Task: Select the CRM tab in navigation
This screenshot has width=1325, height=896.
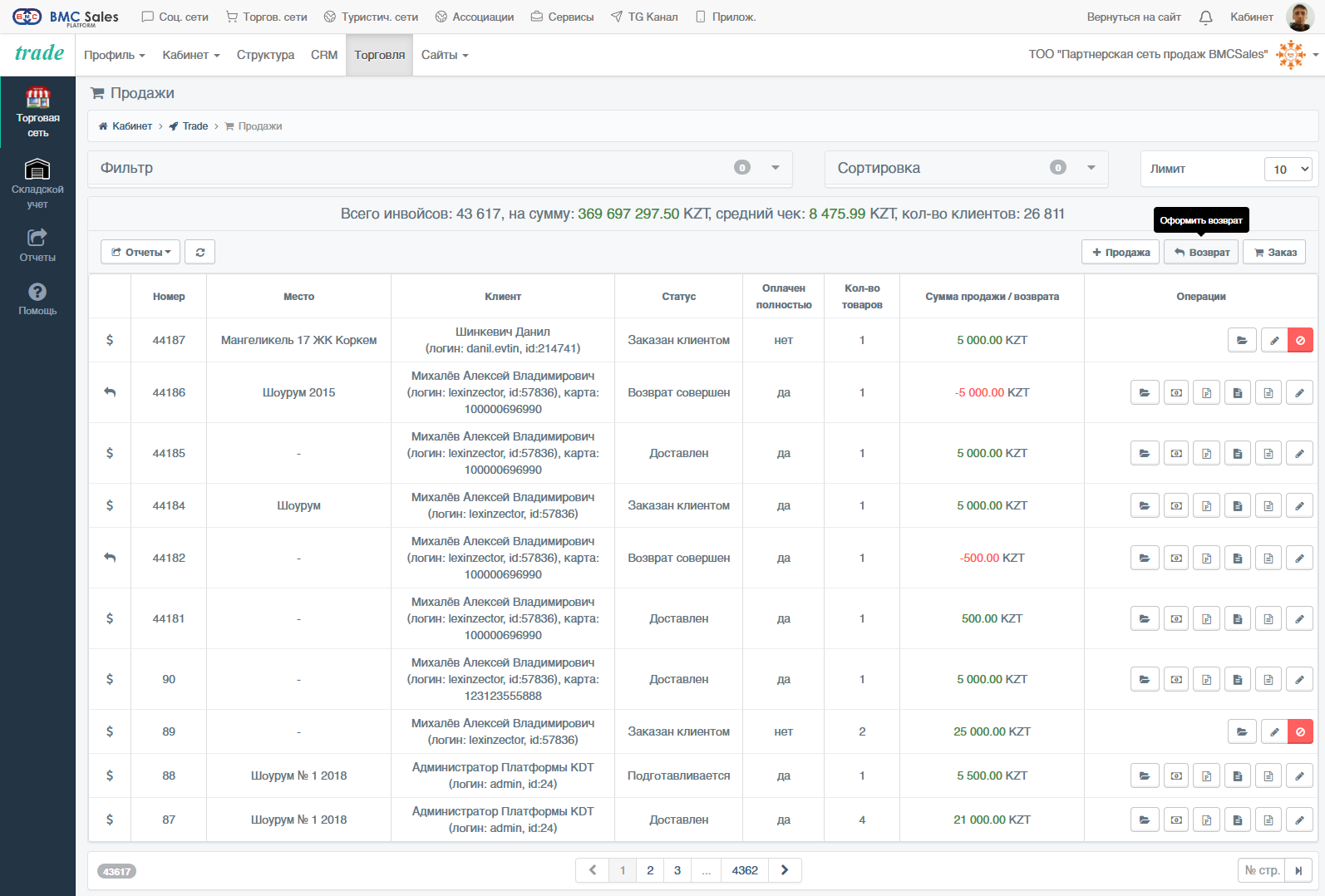Action: (x=324, y=55)
